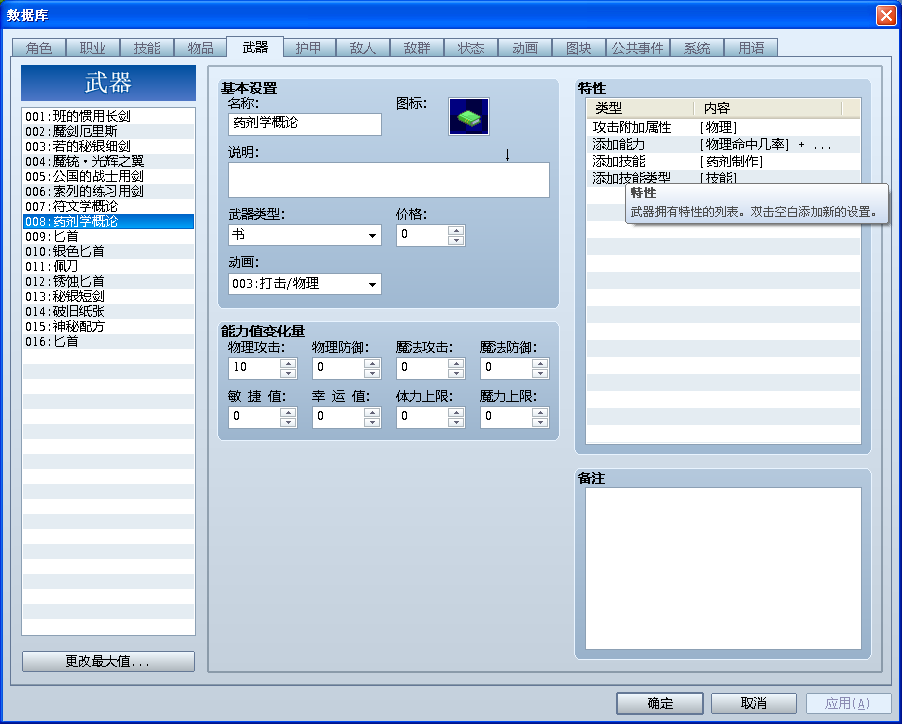Open the 护甲 tab

(309, 48)
